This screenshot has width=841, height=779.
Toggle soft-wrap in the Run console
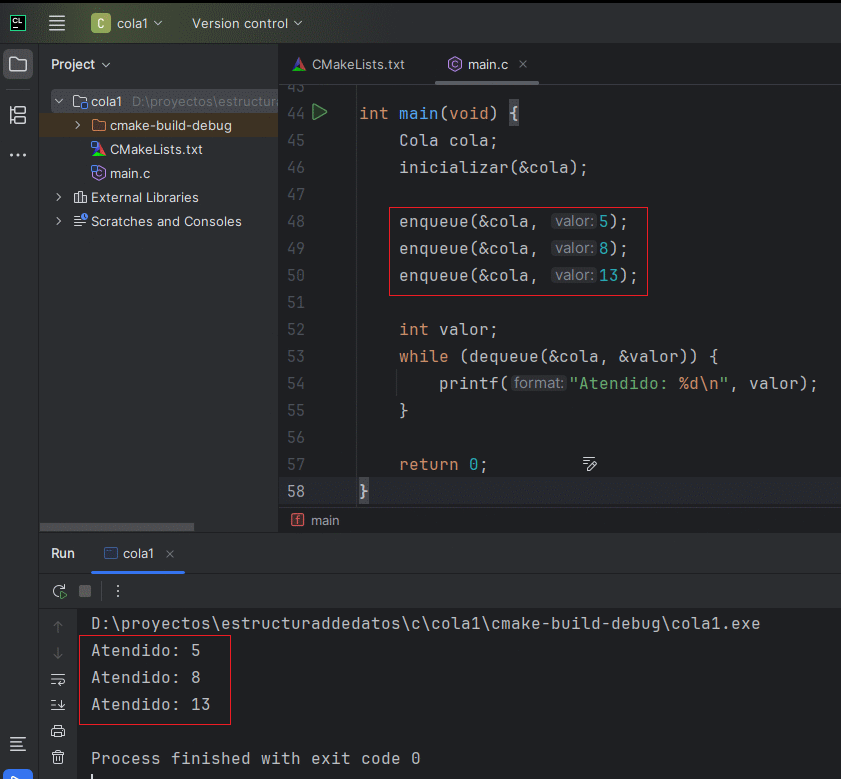coord(58,679)
